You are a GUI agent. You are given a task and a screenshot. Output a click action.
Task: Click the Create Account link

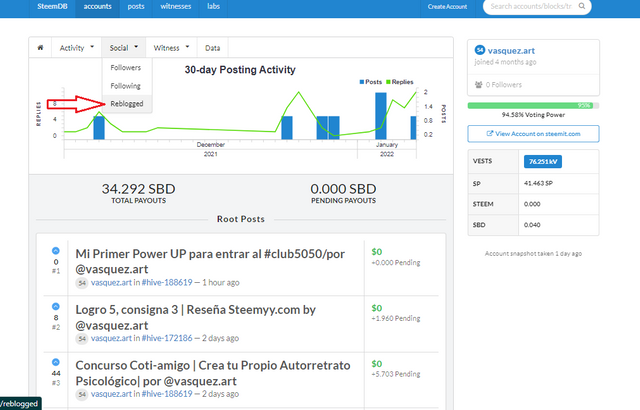[447, 7]
